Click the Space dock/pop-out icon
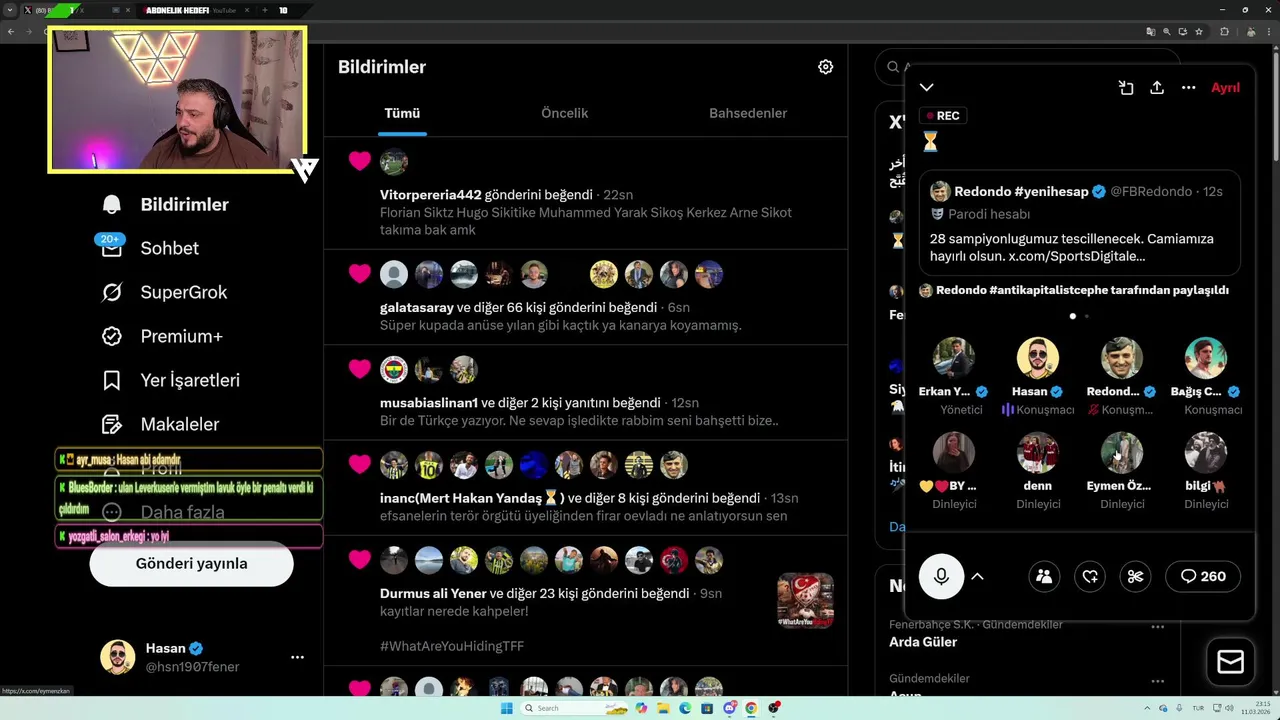Screen dimensions: 1280x720 (1126, 88)
